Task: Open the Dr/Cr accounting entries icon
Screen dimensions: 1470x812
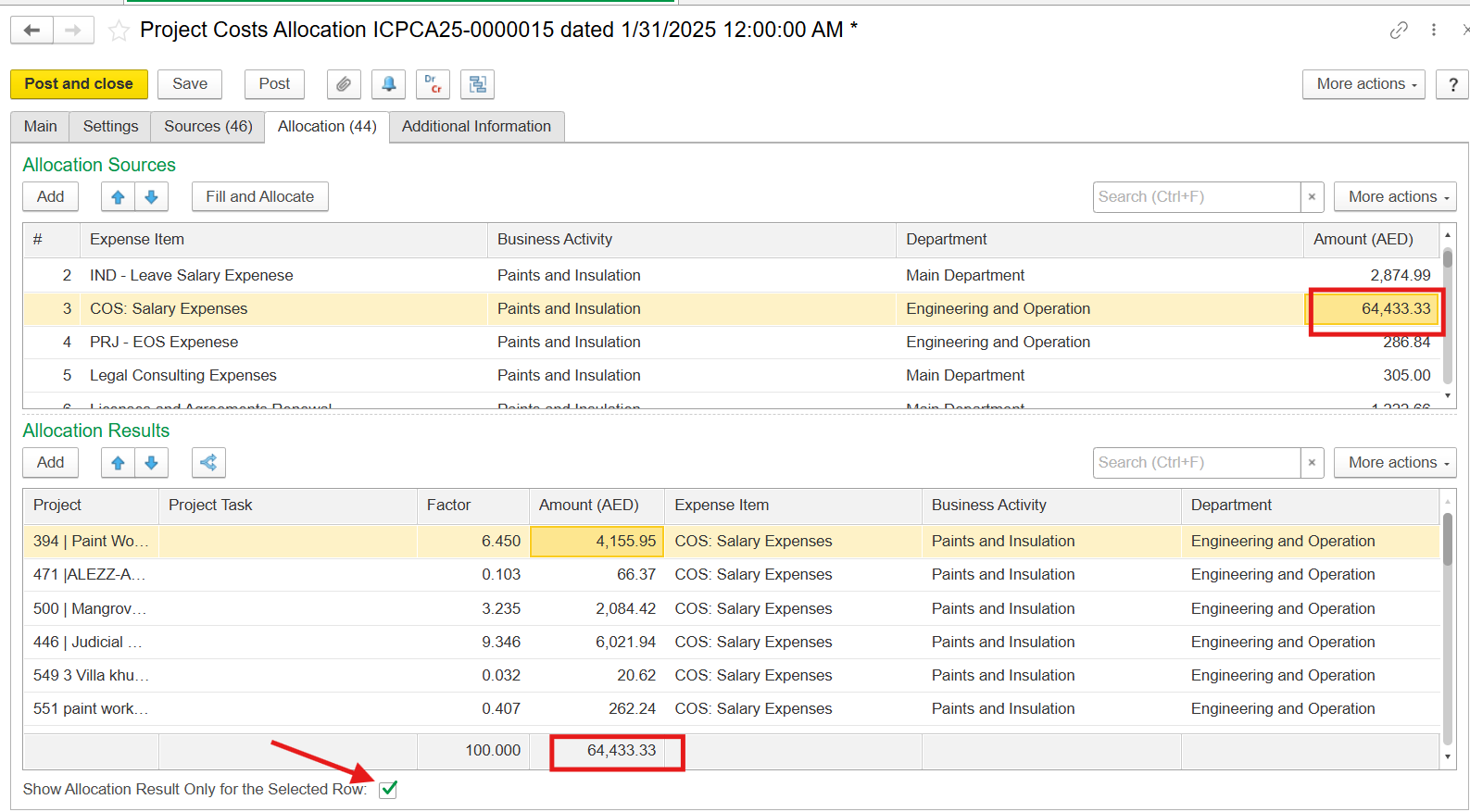Action: tap(433, 84)
